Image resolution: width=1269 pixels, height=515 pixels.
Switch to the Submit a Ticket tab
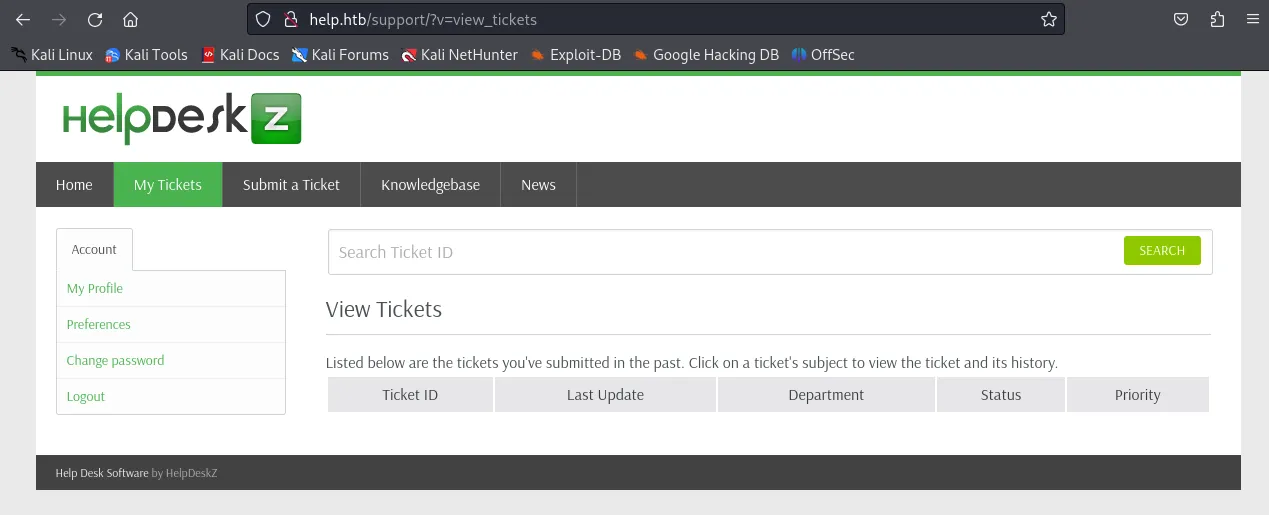(x=291, y=185)
